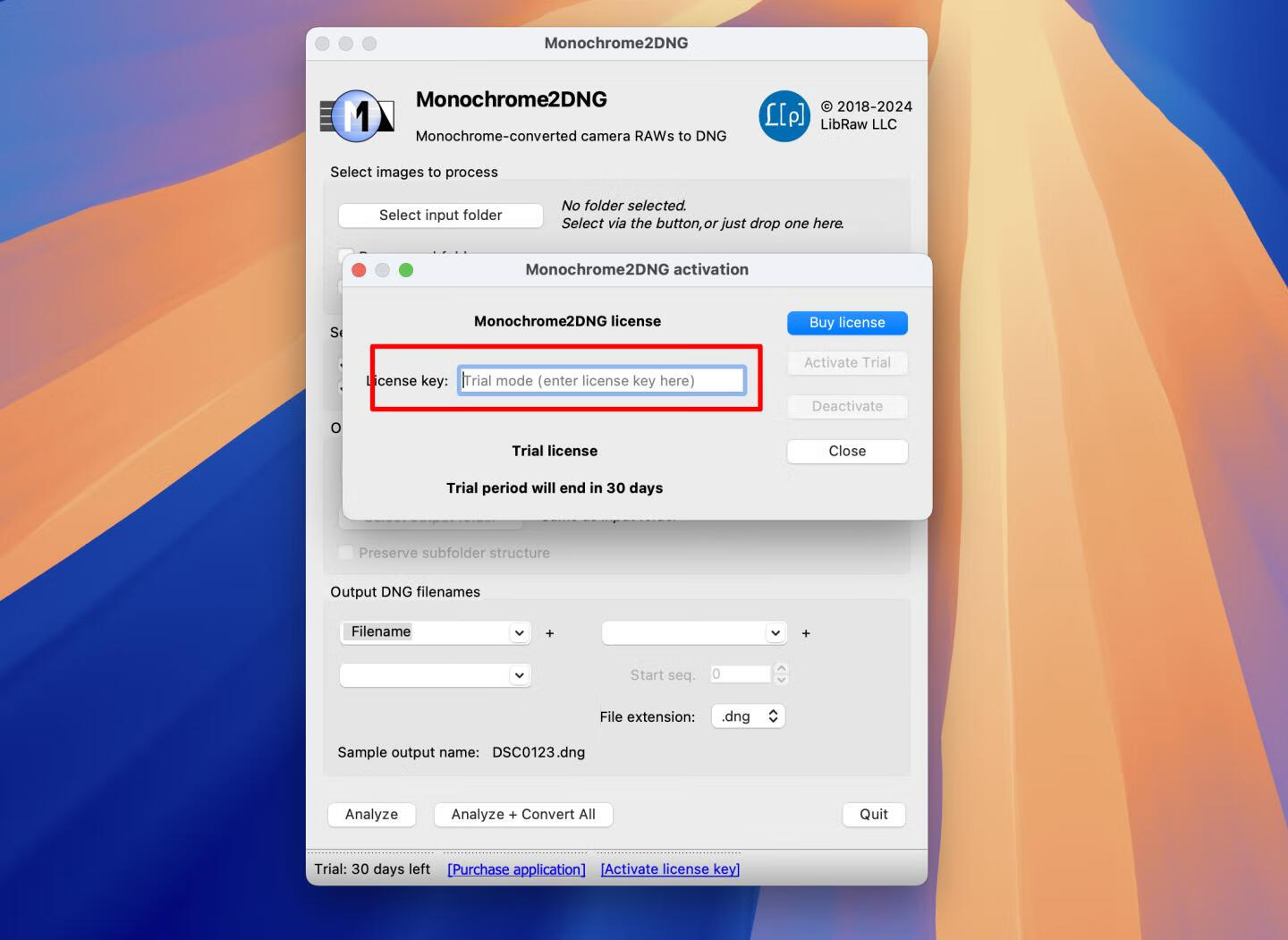Decrement Start seq. with stepper down arrow
Viewport: 1288px width, 940px height.
click(782, 680)
